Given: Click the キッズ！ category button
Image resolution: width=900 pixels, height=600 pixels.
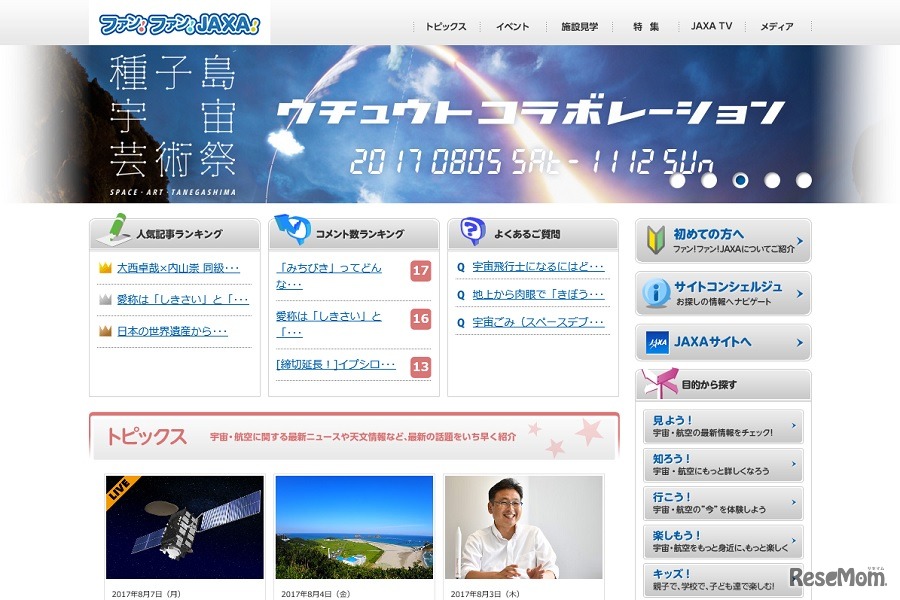Looking at the screenshot, I should [723, 580].
